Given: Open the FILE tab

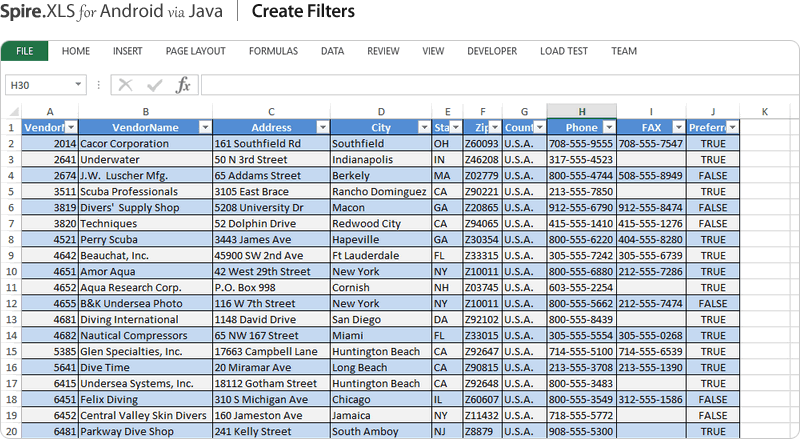Looking at the screenshot, I should [x=25, y=51].
